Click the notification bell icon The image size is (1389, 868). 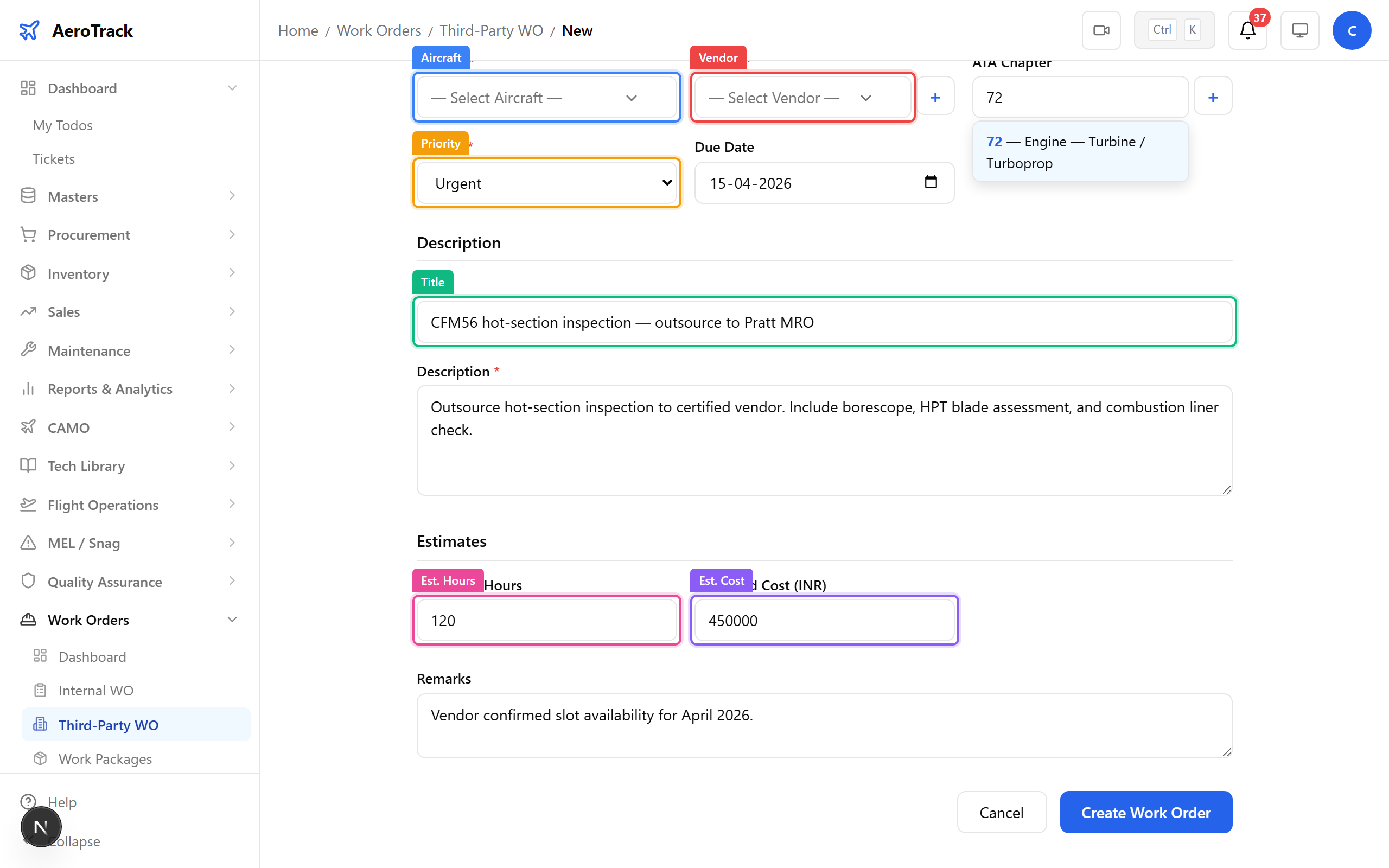coord(1247,30)
